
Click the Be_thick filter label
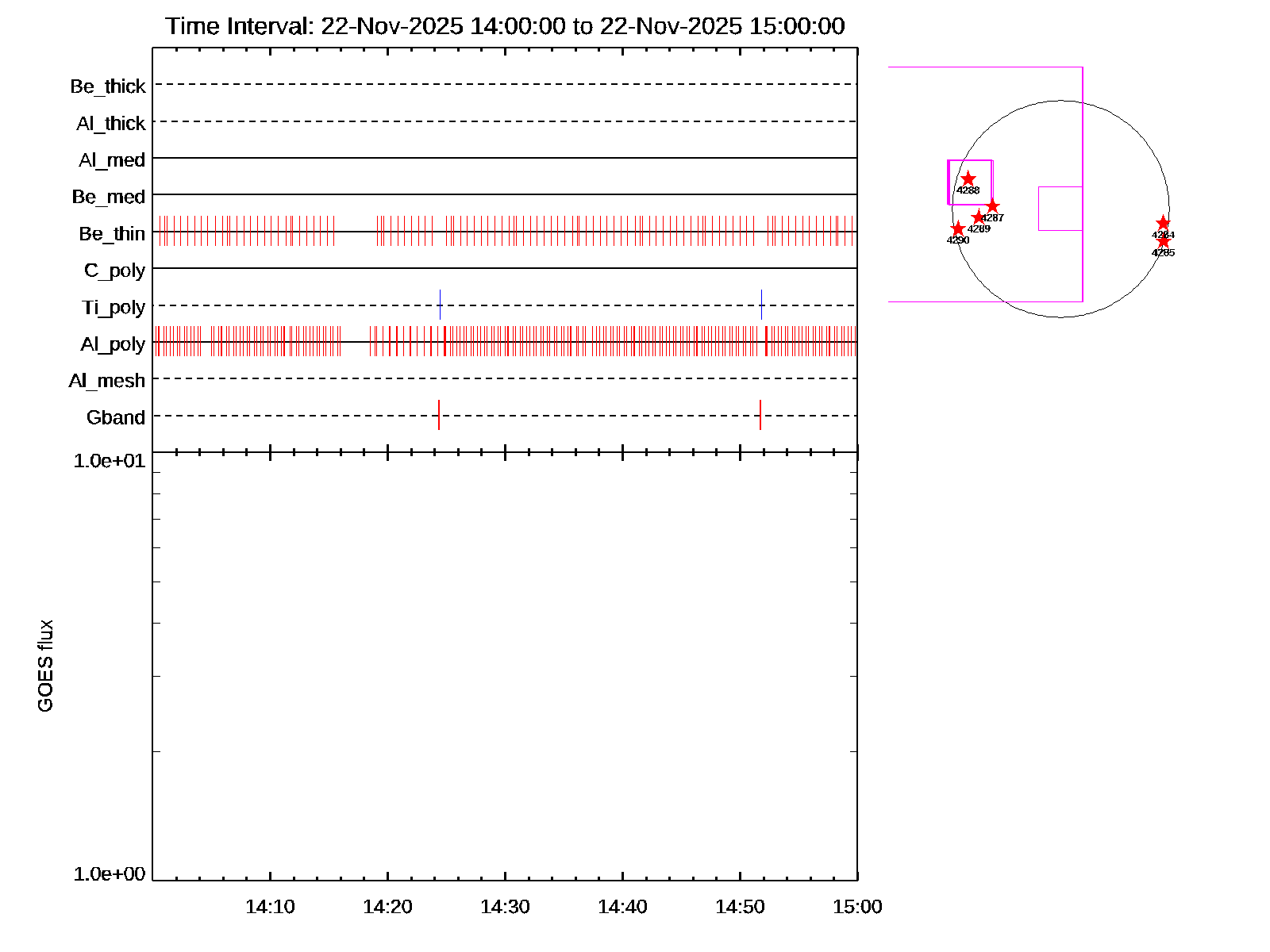(x=108, y=86)
